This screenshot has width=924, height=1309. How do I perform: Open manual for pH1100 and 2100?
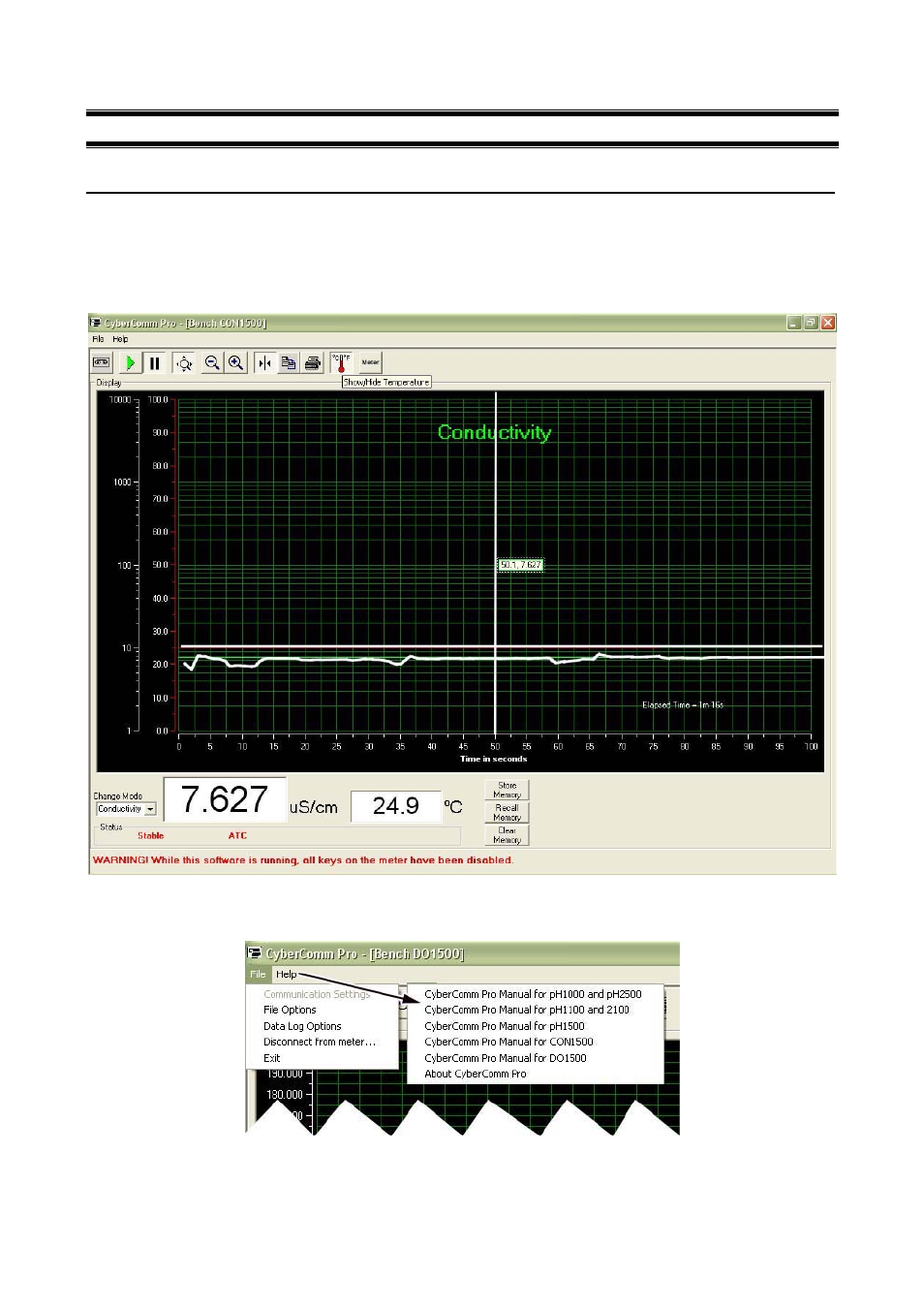(527, 1010)
